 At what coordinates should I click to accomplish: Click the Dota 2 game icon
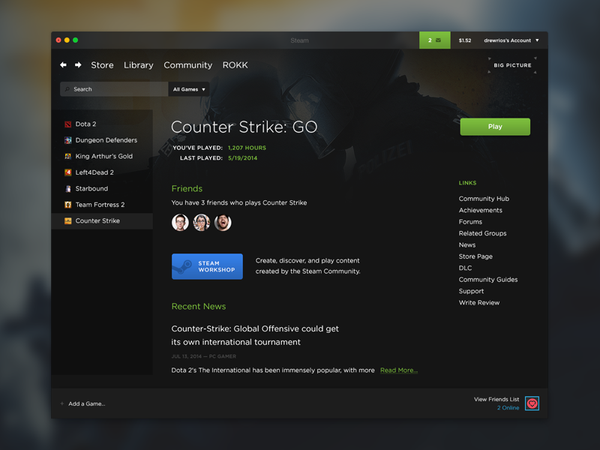68,124
